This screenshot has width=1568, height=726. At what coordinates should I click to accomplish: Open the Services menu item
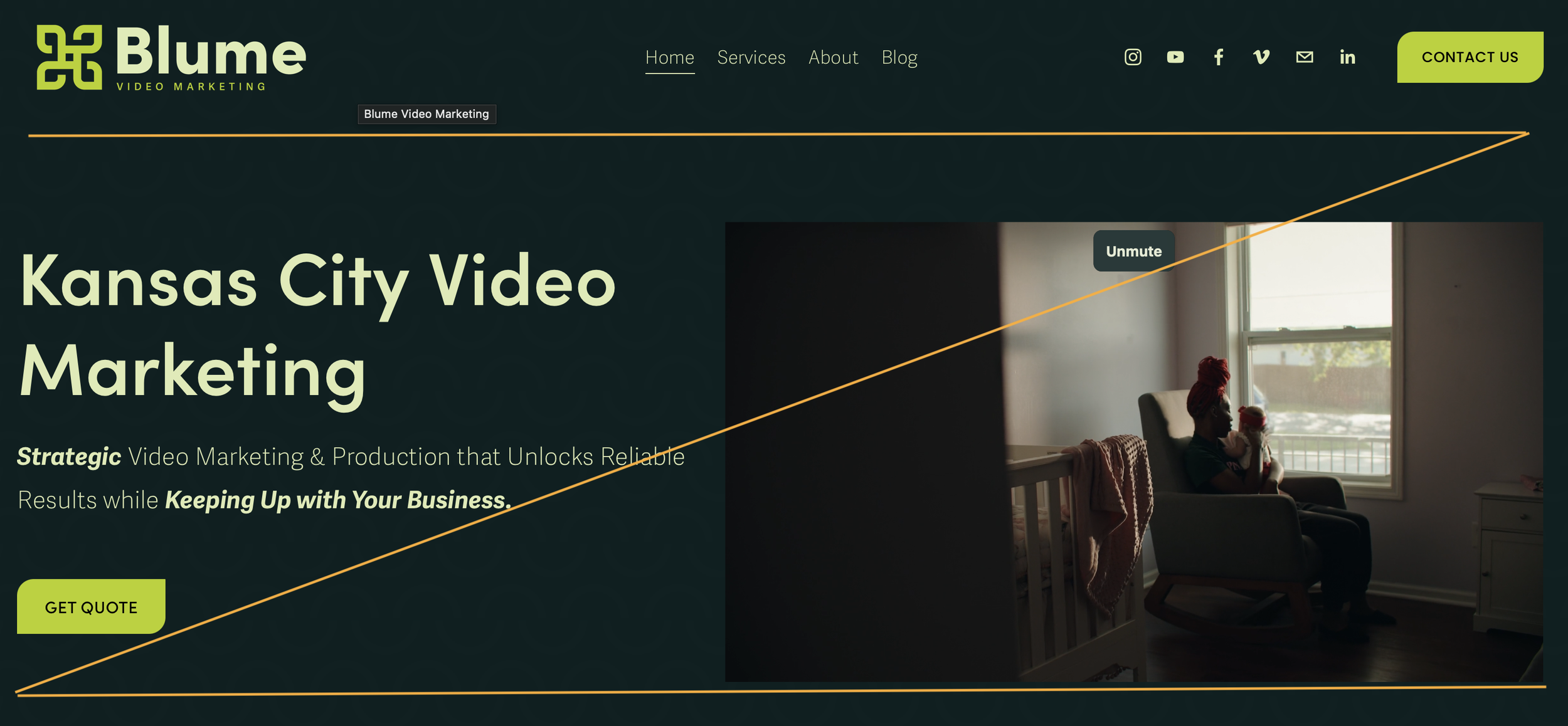pos(751,58)
